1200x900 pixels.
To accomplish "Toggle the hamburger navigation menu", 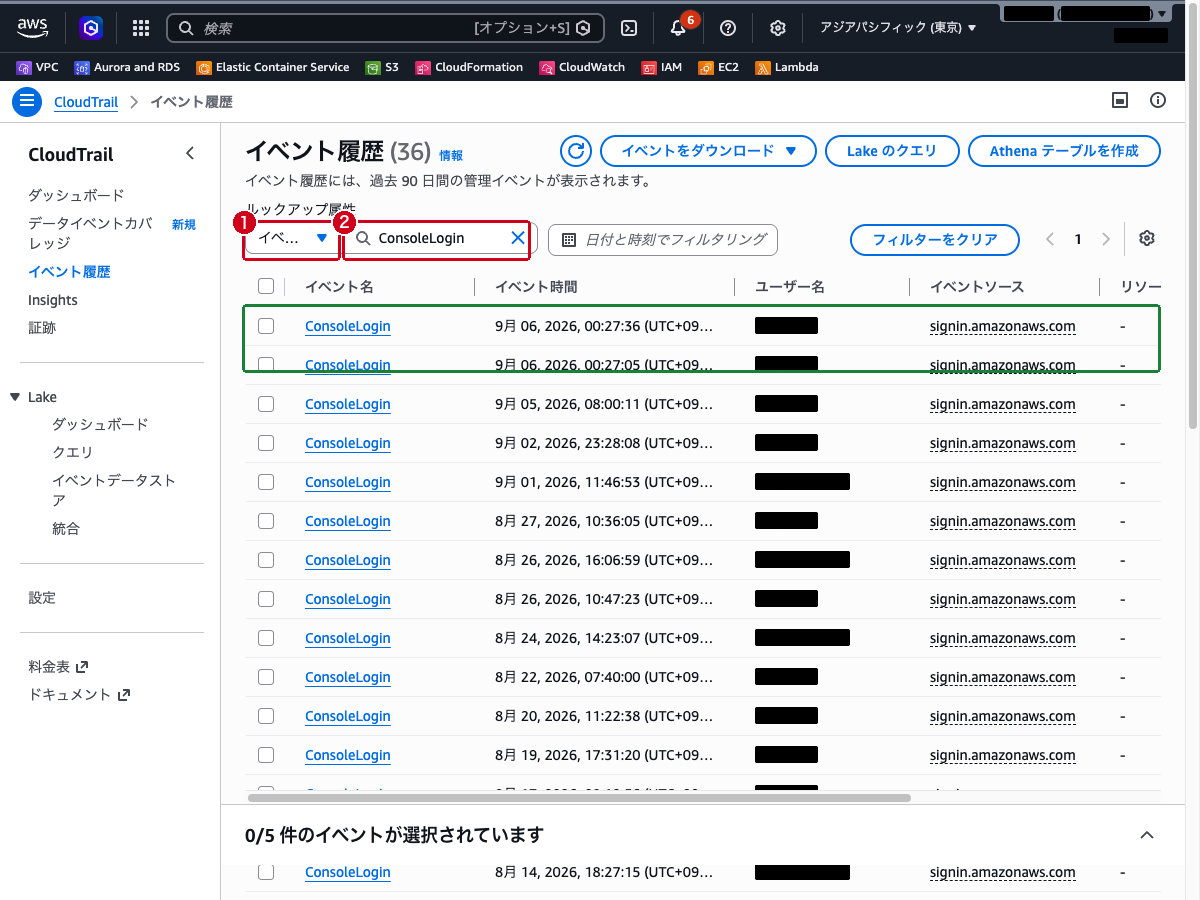I will tap(26, 101).
